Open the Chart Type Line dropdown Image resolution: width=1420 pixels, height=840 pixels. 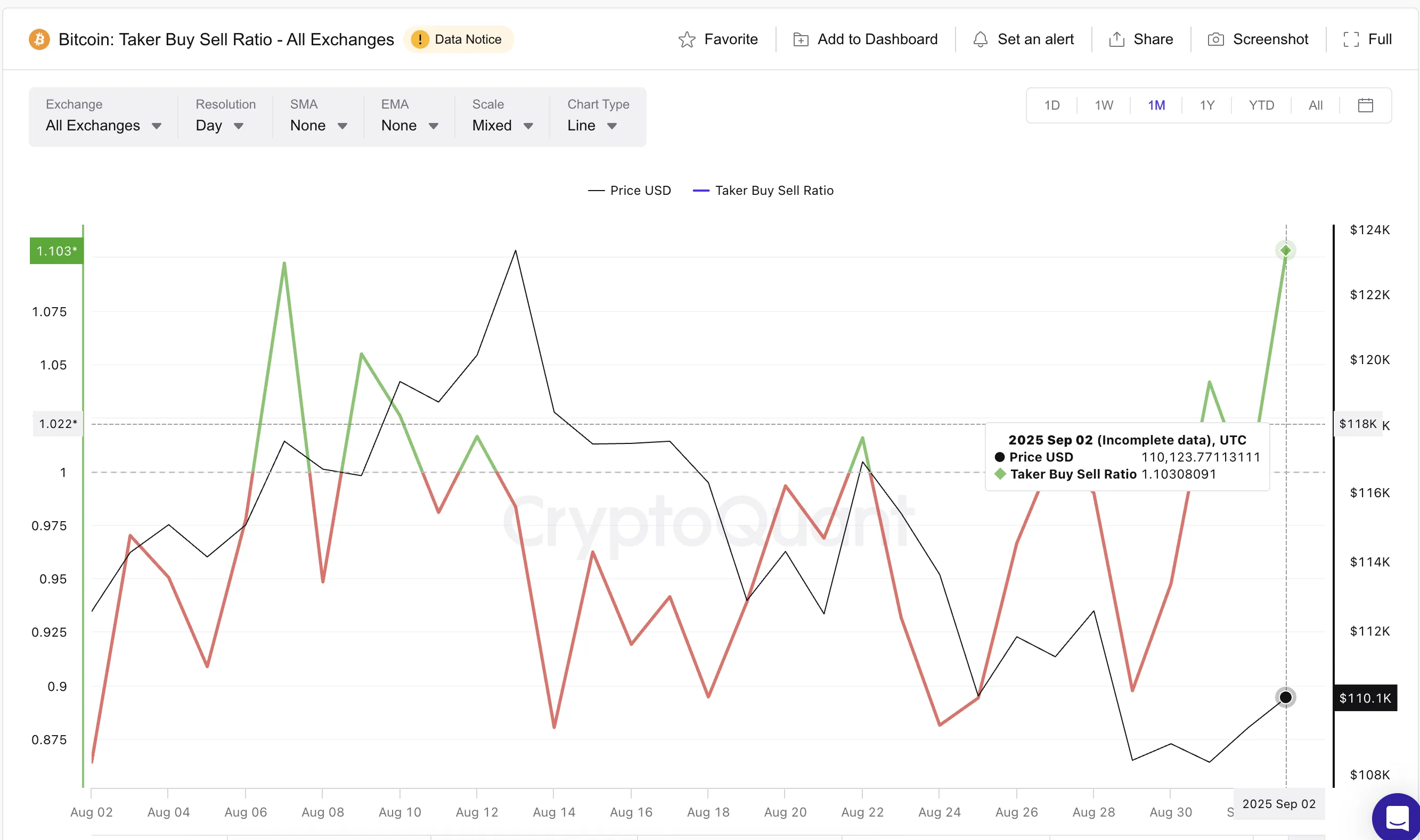592,126
